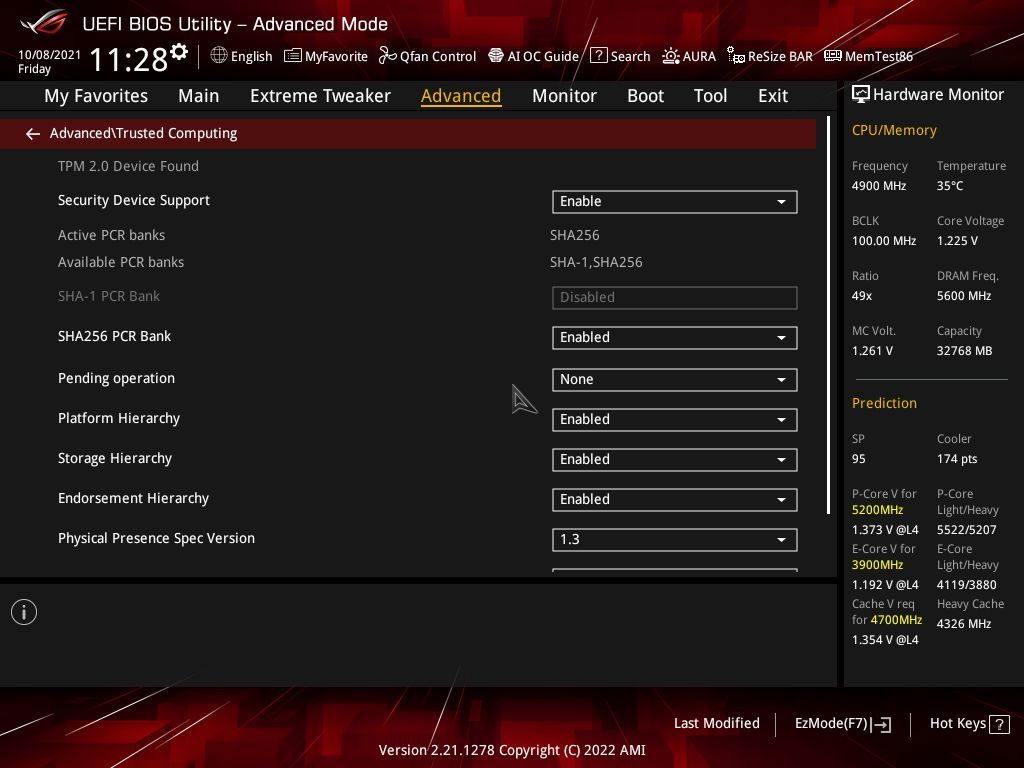
Task: Click the Search label in top toolbar
Action: (x=630, y=57)
